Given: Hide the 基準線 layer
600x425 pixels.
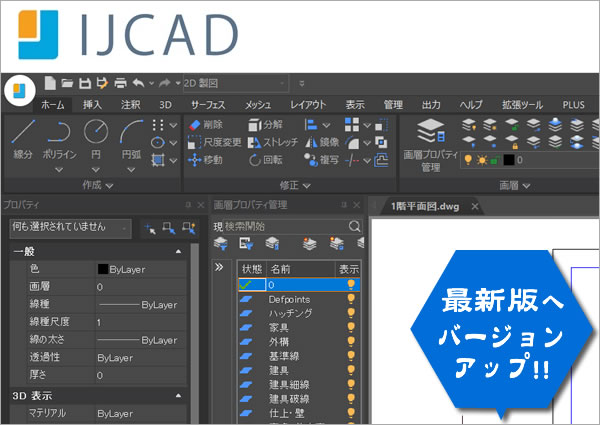Looking at the screenshot, I should pos(351,356).
